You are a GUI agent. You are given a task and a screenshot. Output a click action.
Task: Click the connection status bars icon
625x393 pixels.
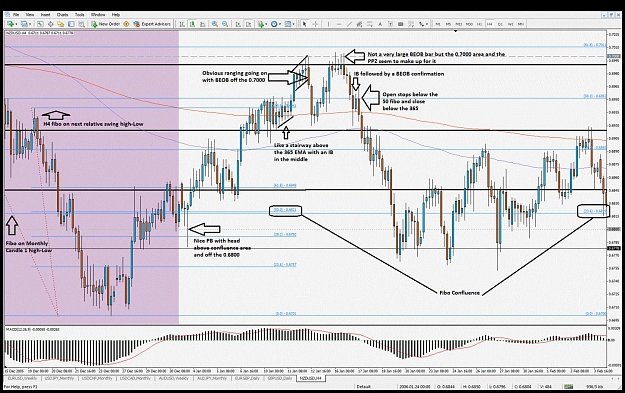(x=568, y=386)
